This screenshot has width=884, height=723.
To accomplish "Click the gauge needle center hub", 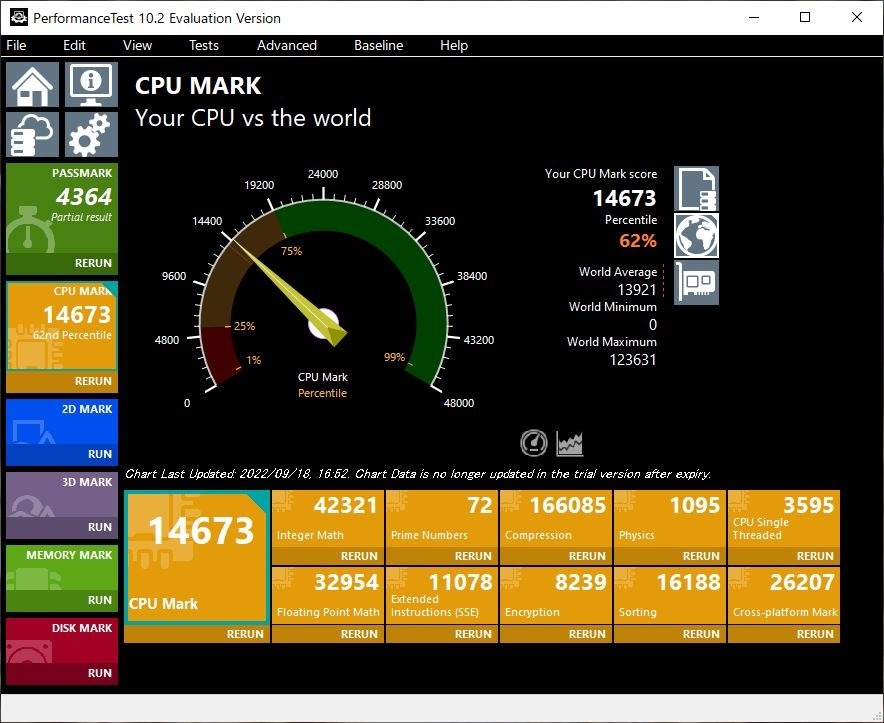I will [324, 324].
